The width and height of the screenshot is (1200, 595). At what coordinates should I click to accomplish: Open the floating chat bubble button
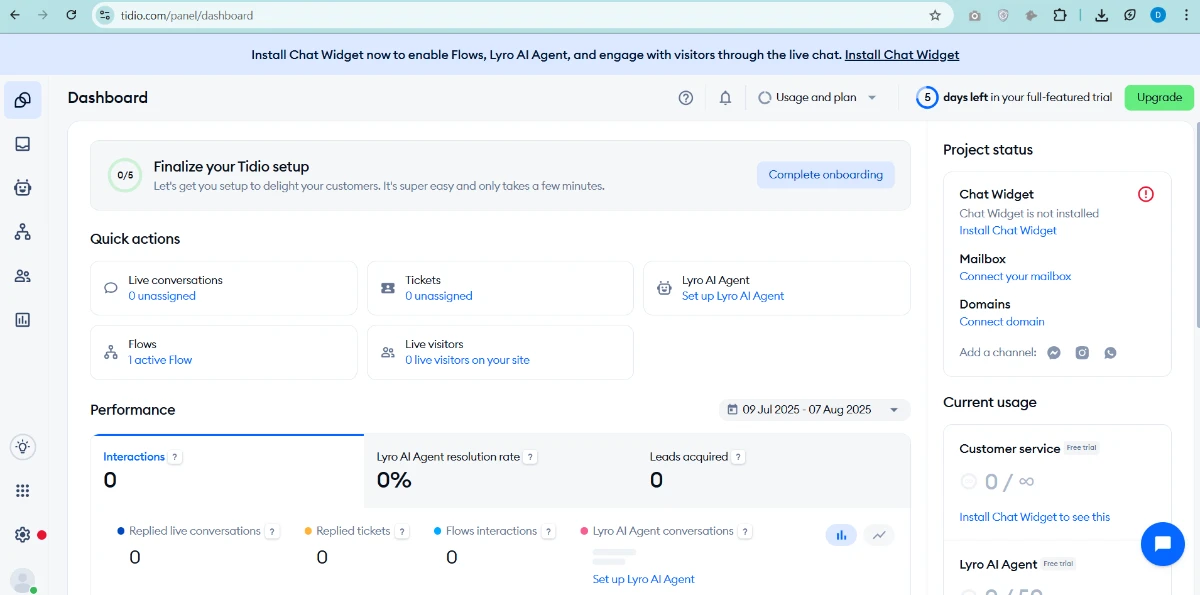click(x=1163, y=544)
